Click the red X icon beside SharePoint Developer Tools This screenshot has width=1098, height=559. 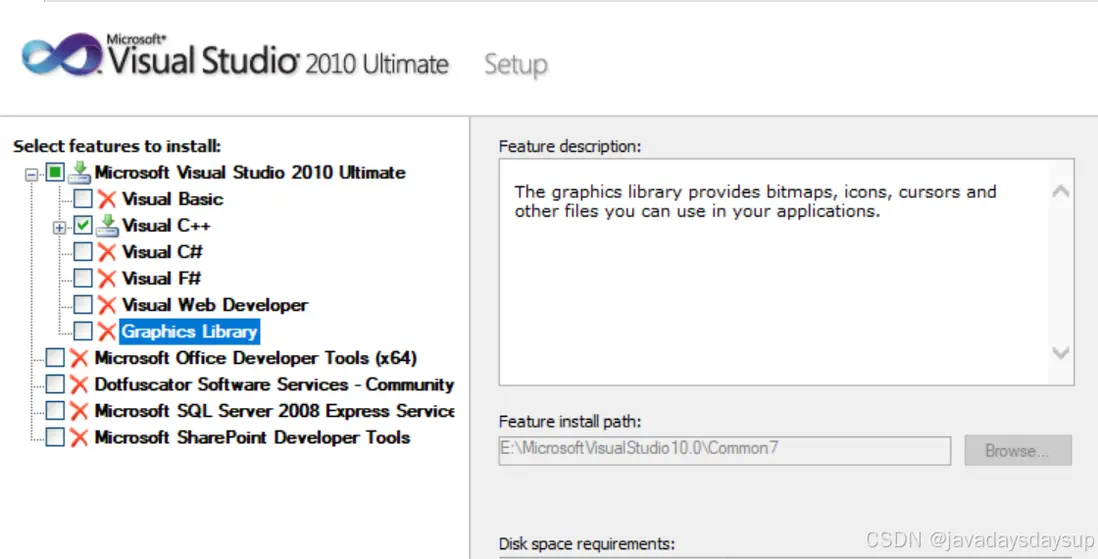pos(79,438)
